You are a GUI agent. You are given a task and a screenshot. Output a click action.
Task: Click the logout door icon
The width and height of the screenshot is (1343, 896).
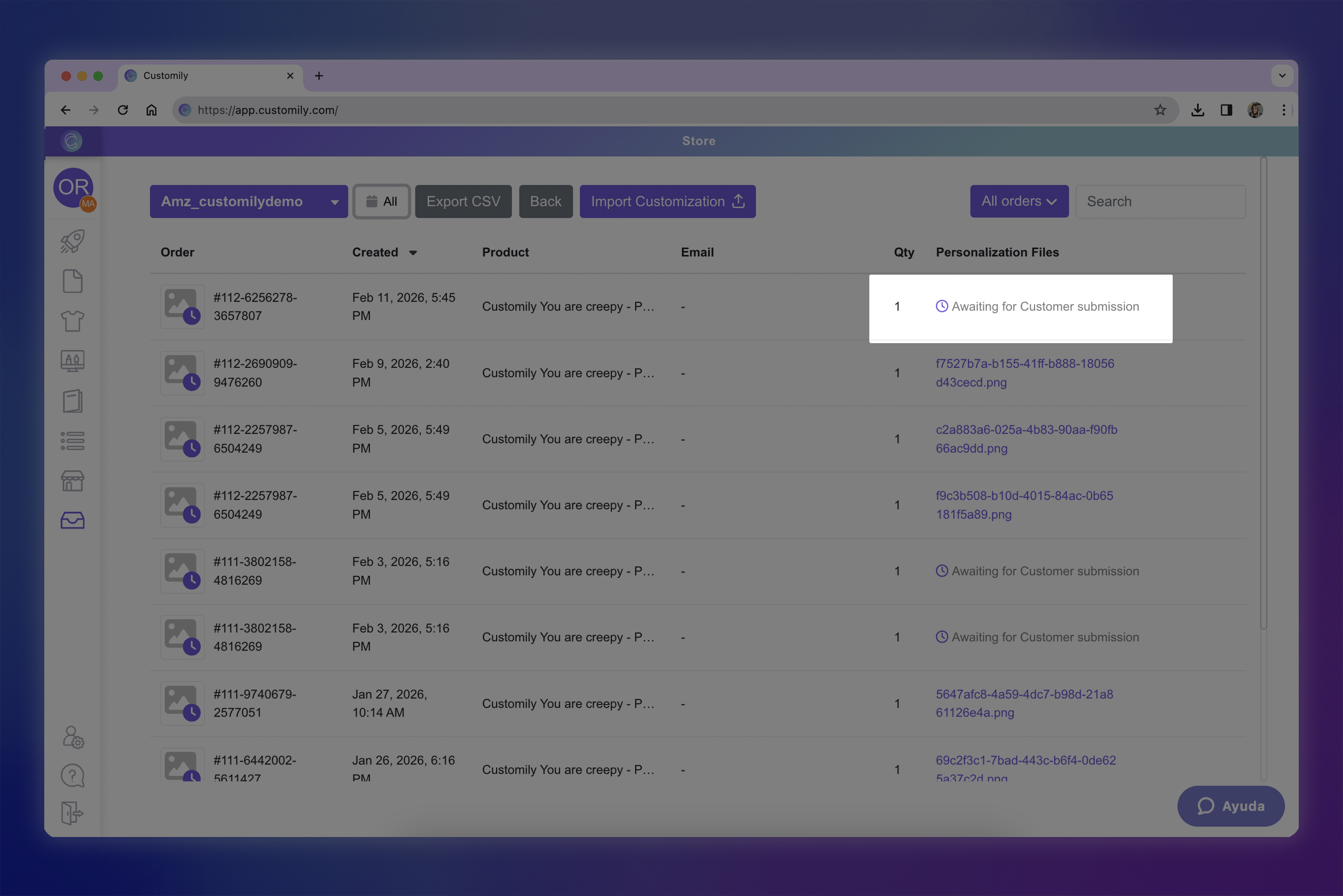click(73, 813)
